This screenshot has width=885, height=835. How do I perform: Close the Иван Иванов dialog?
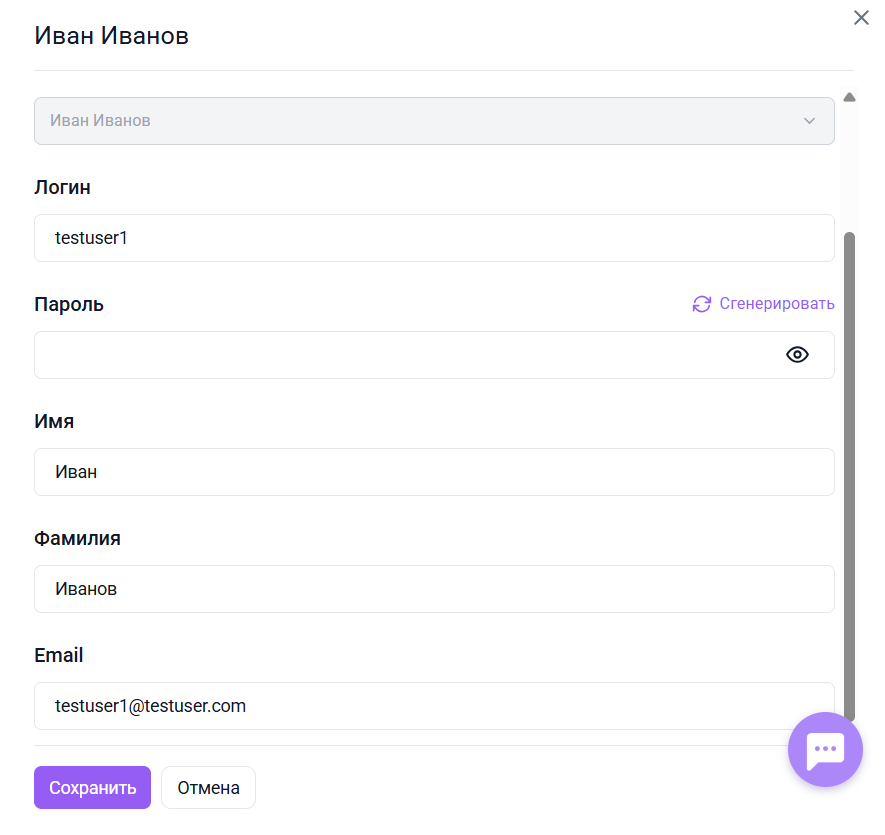(x=861, y=18)
